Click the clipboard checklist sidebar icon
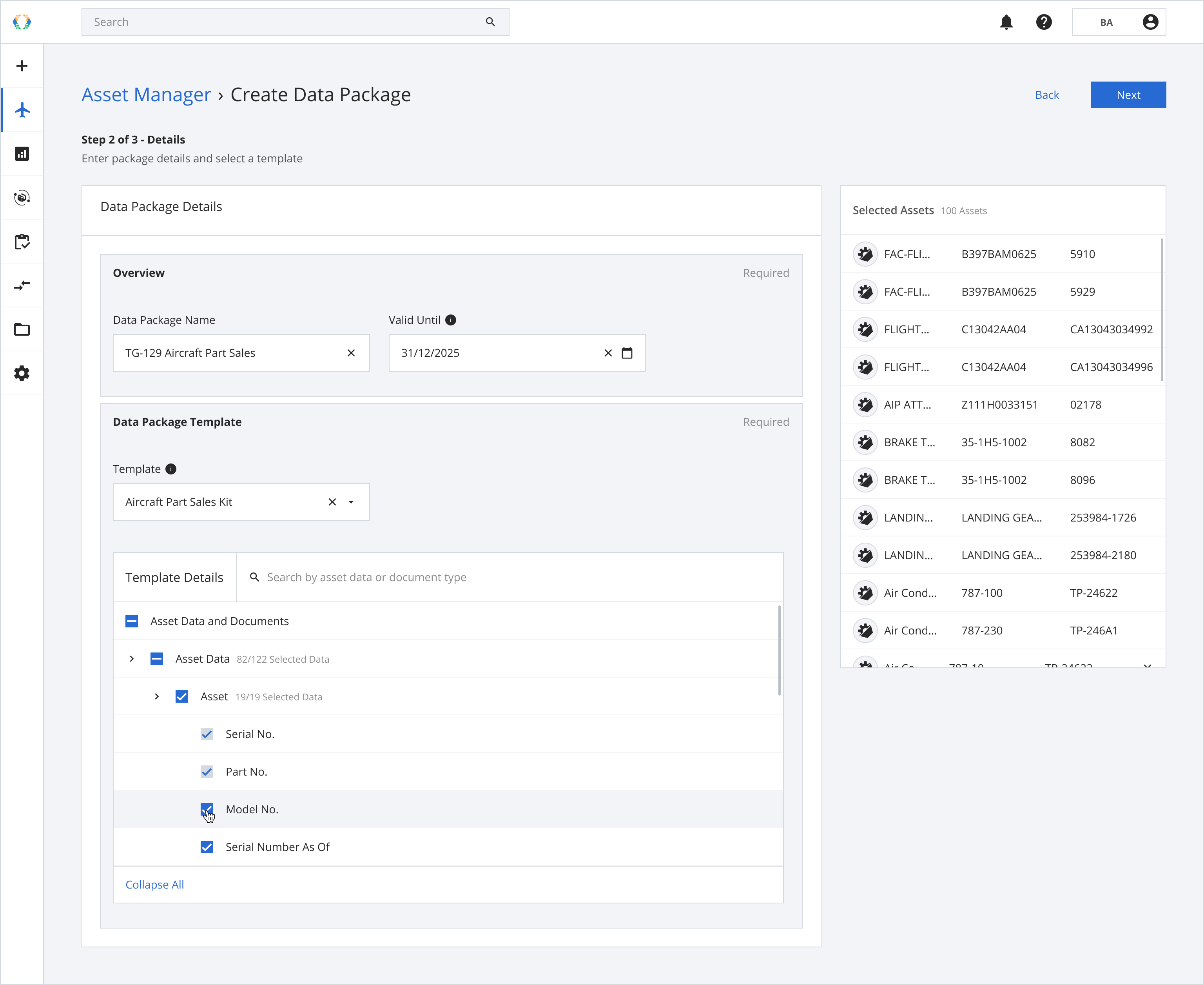 [22, 242]
